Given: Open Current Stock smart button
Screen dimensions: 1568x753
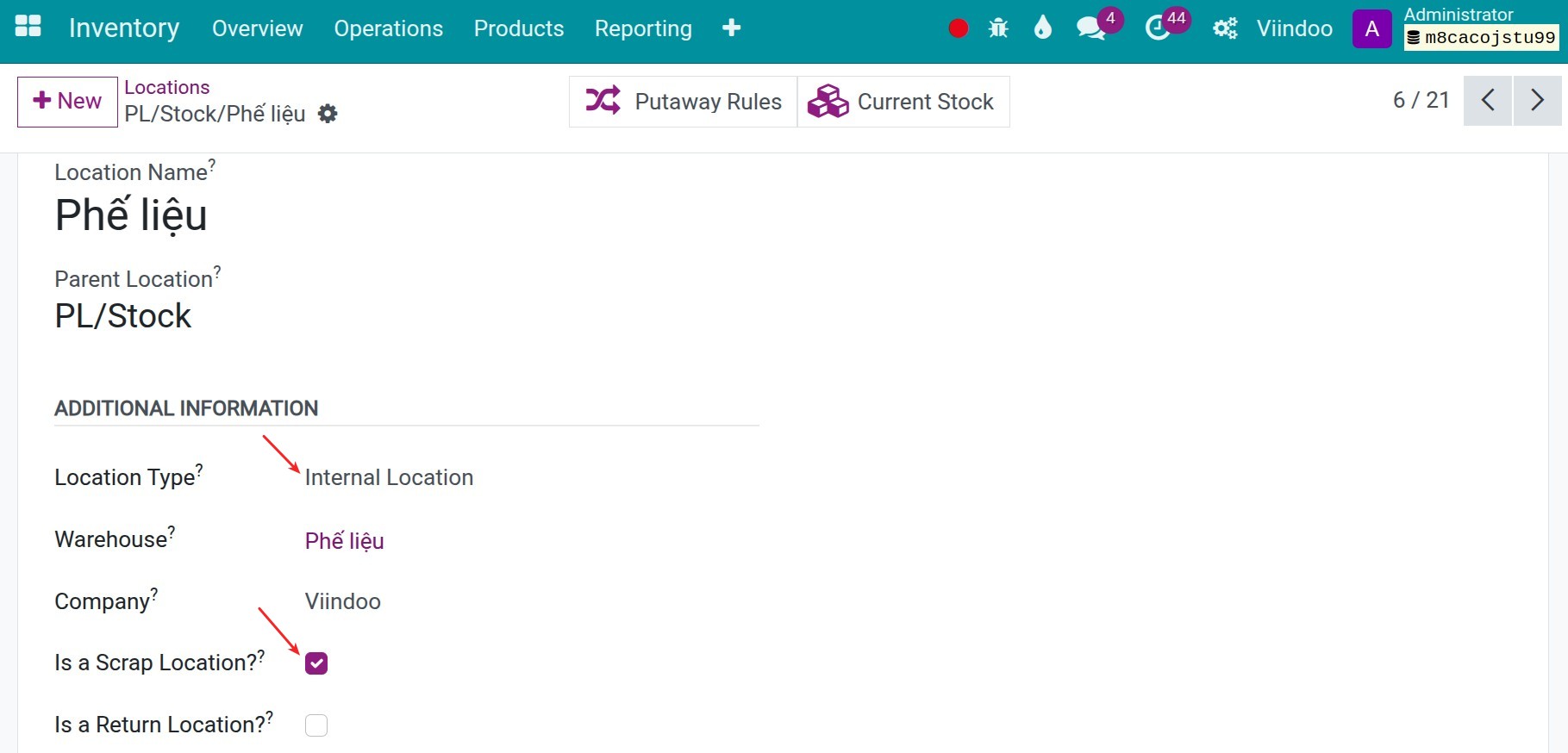Looking at the screenshot, I should [x=903, y=102].
